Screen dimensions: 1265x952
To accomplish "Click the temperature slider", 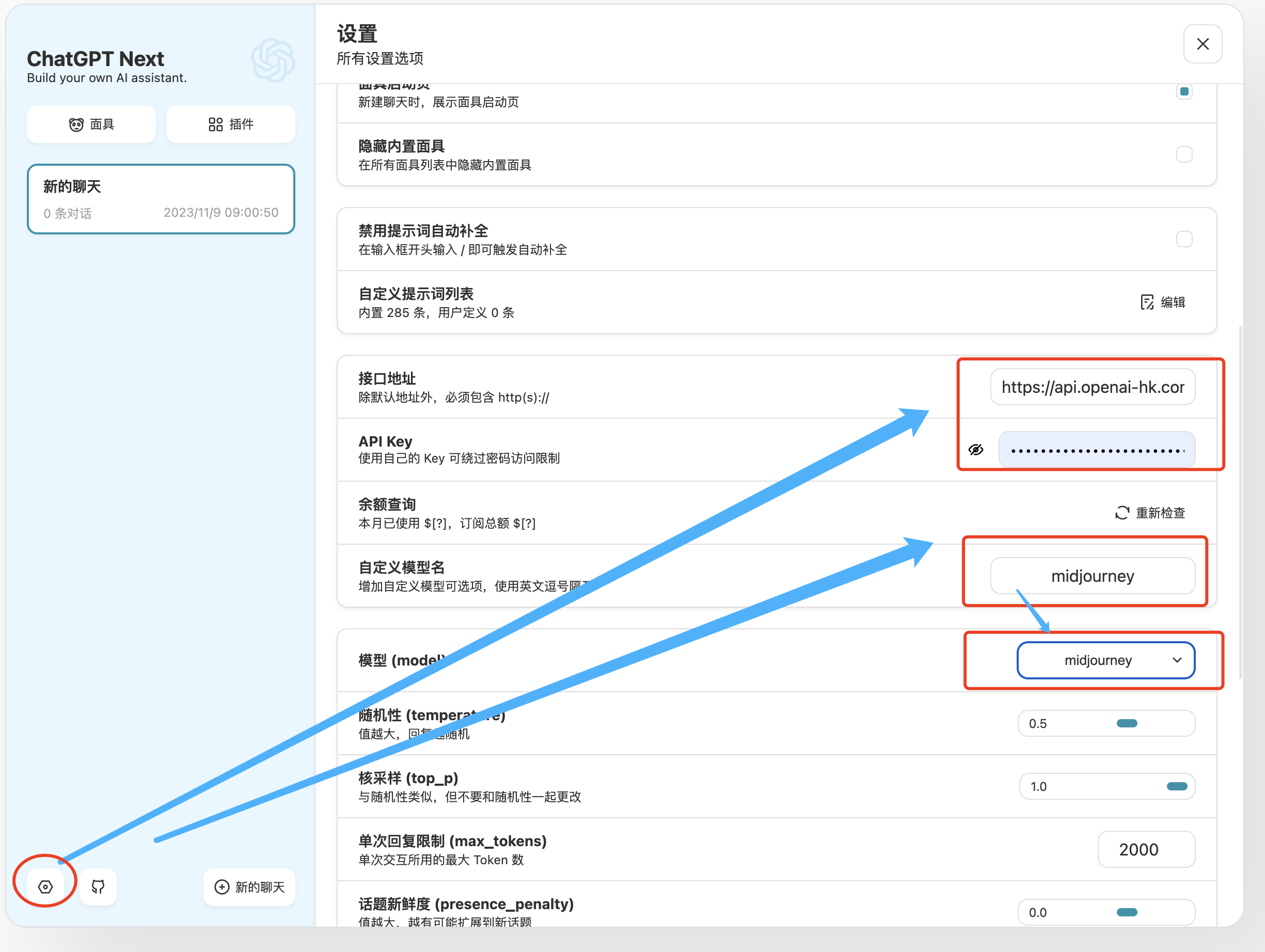I will pyautogui.click(x=1127, y=723).
